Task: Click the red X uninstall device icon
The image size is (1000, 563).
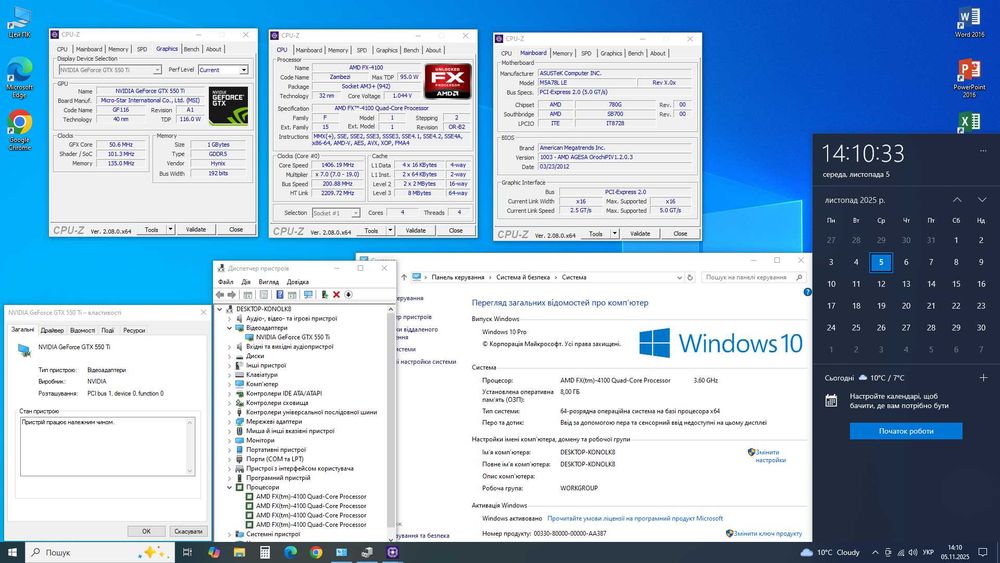Action: coord(336,295)
